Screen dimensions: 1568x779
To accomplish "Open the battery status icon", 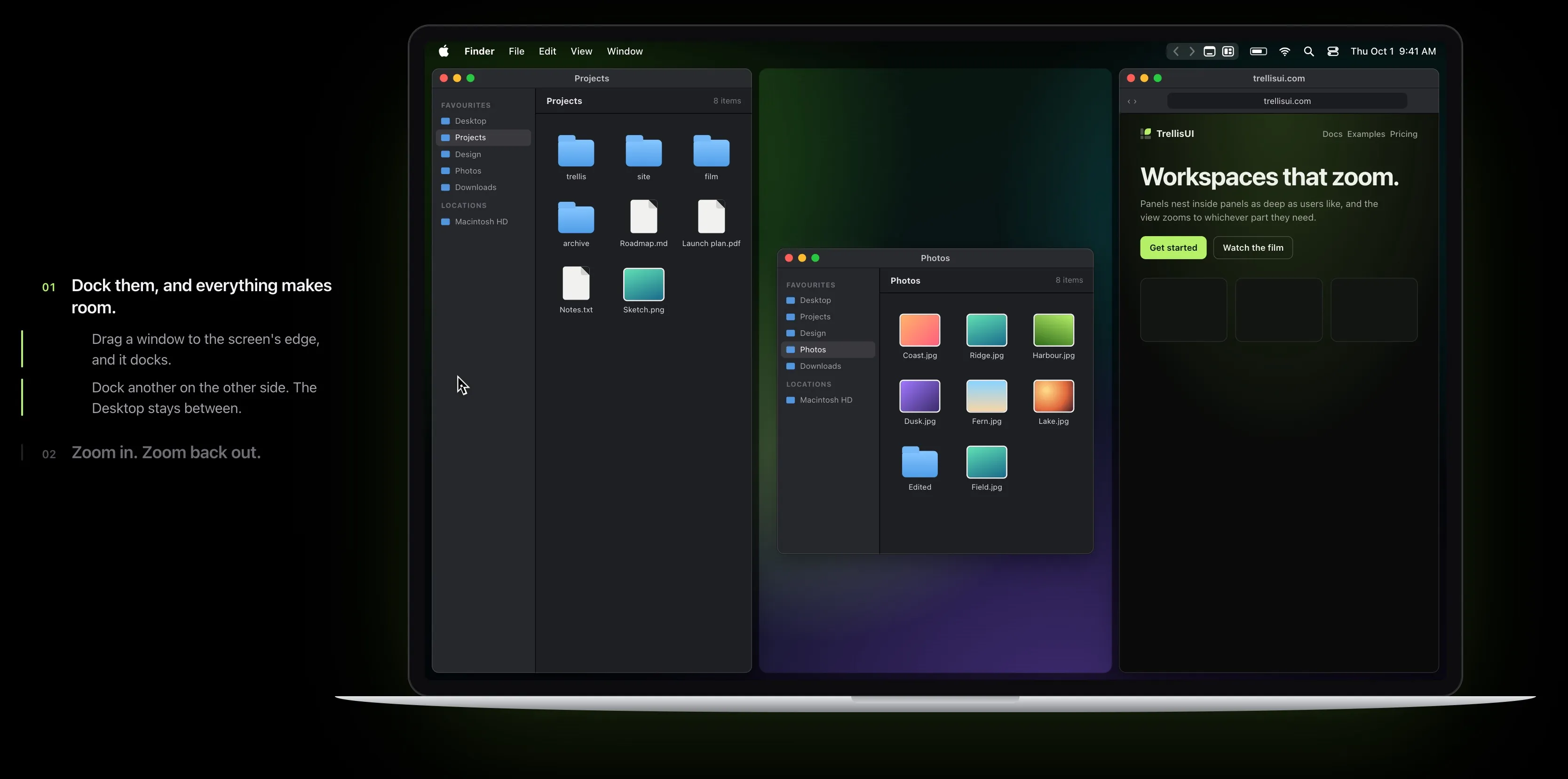I will pyautogui.click(x=1258, y=51).
